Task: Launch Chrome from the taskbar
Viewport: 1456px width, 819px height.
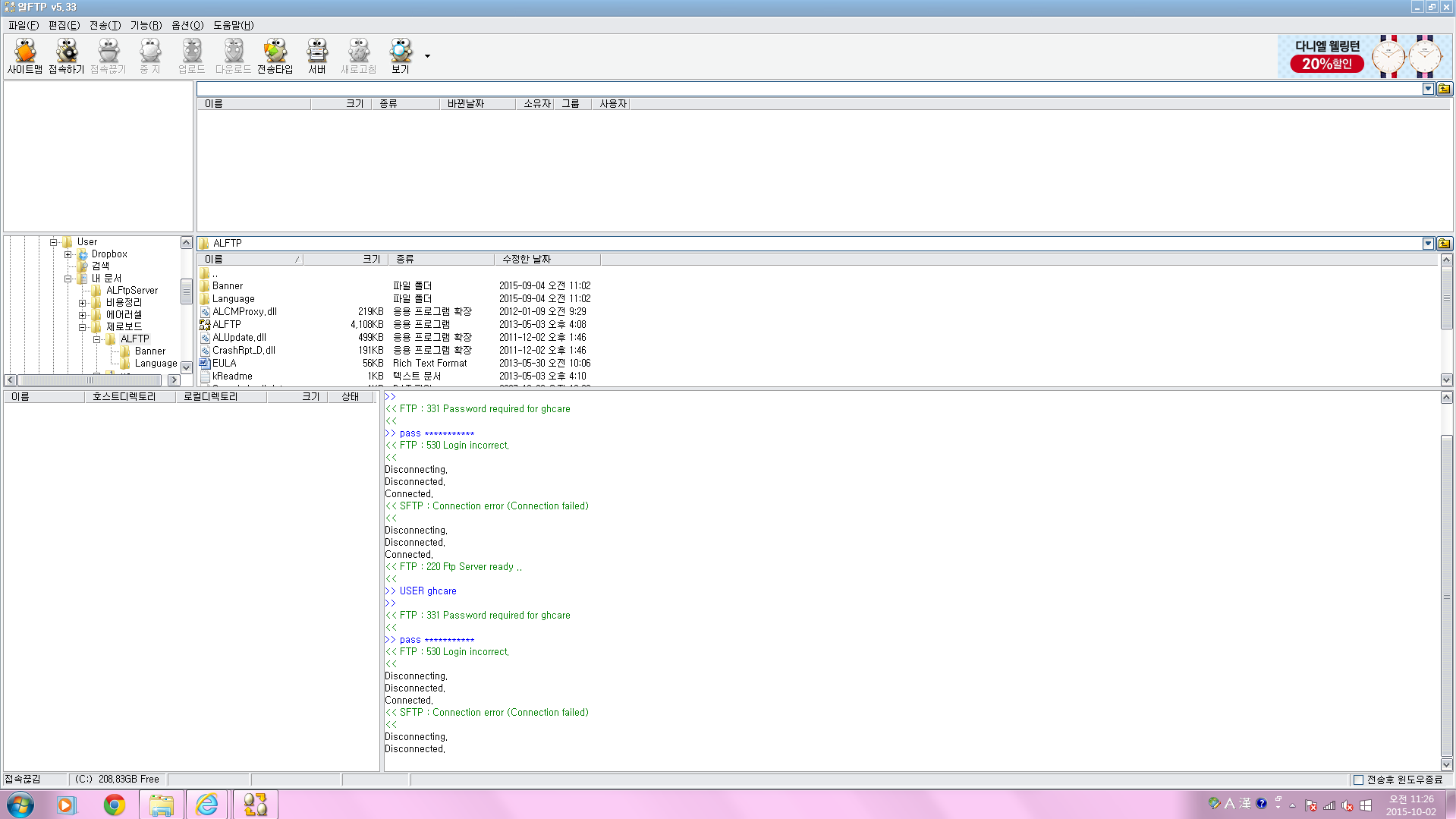Action: tap(115, 805)
